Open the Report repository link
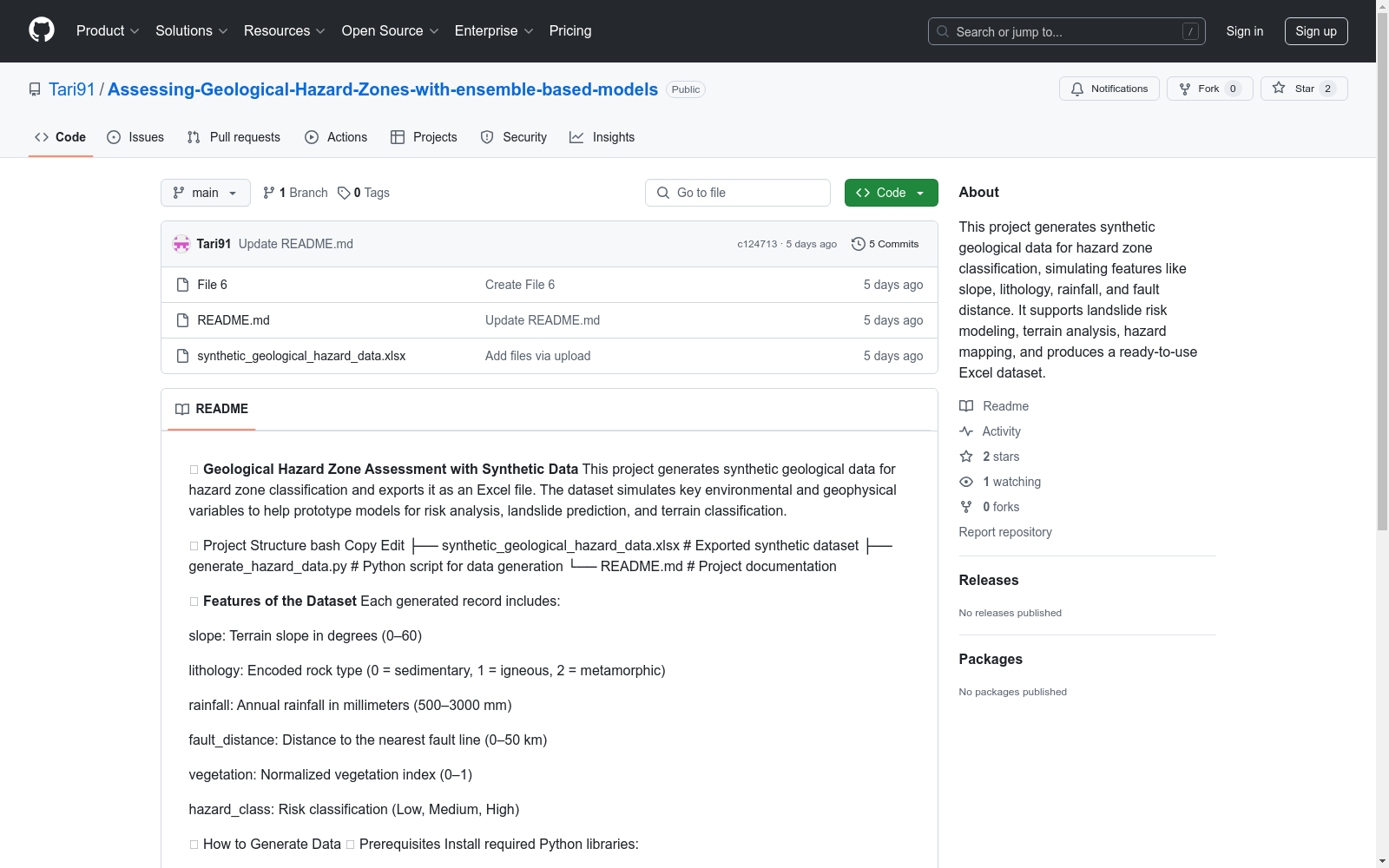 tap(1005, 532)
